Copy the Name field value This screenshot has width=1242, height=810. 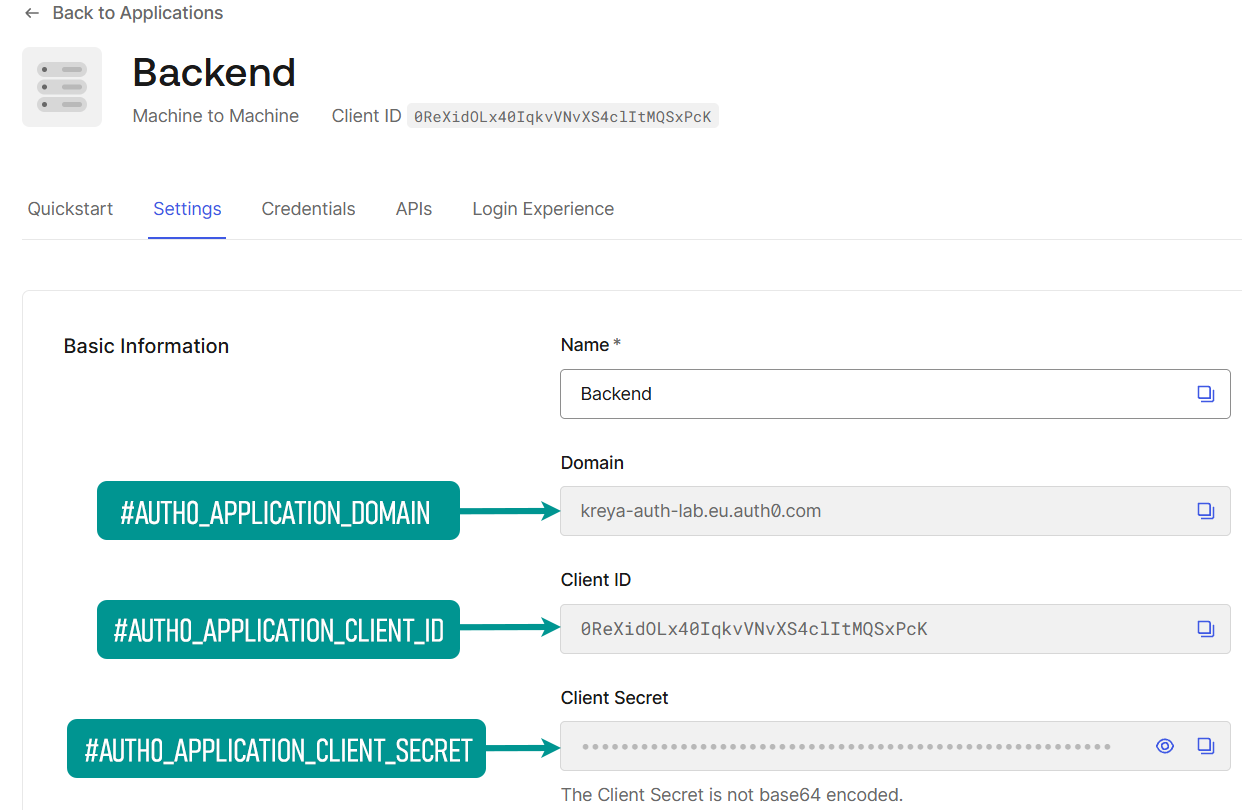click(x=1205, y=394)
